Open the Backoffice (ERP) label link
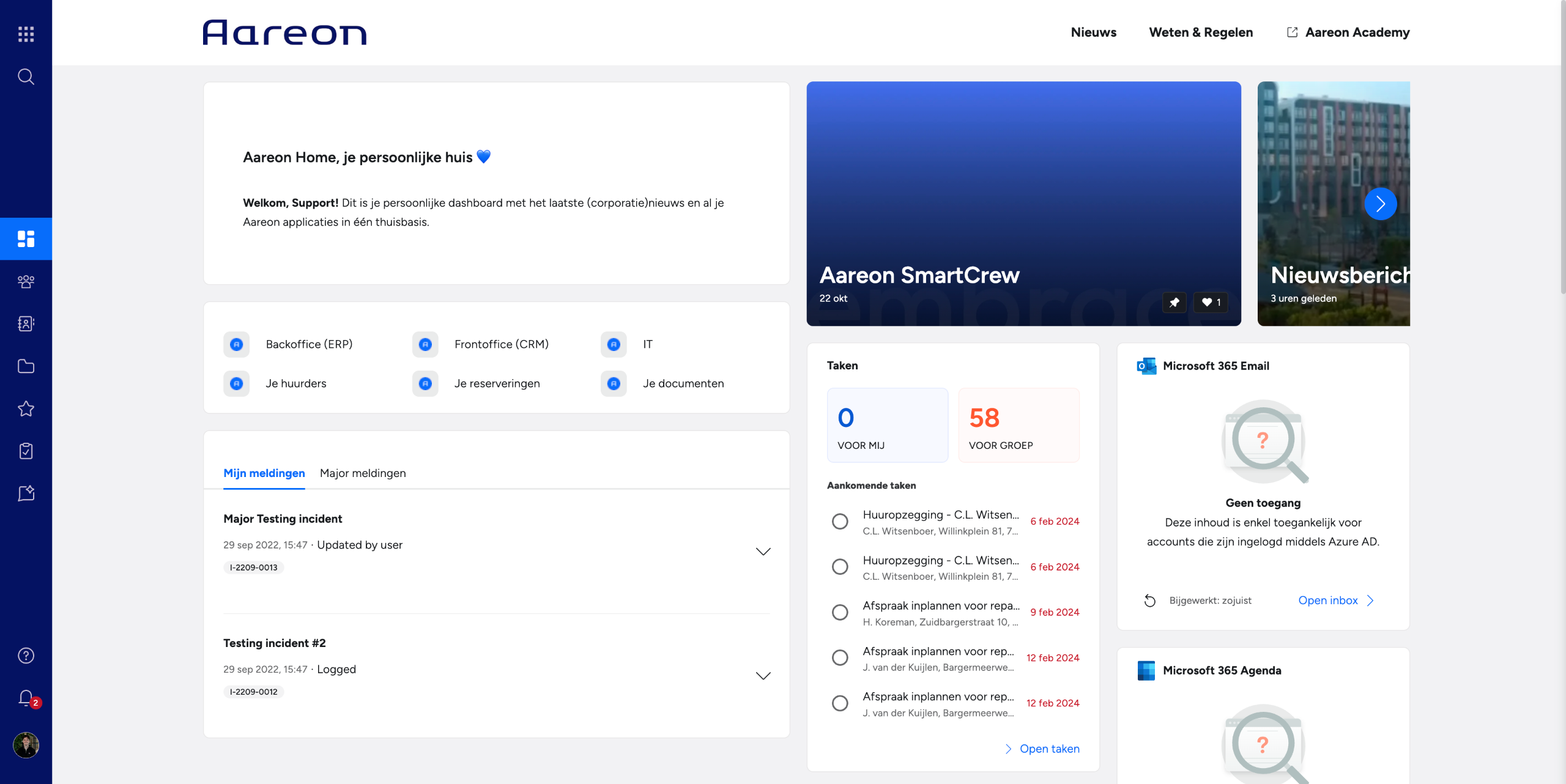1566x784 pixels. click(x=309, y=344)
